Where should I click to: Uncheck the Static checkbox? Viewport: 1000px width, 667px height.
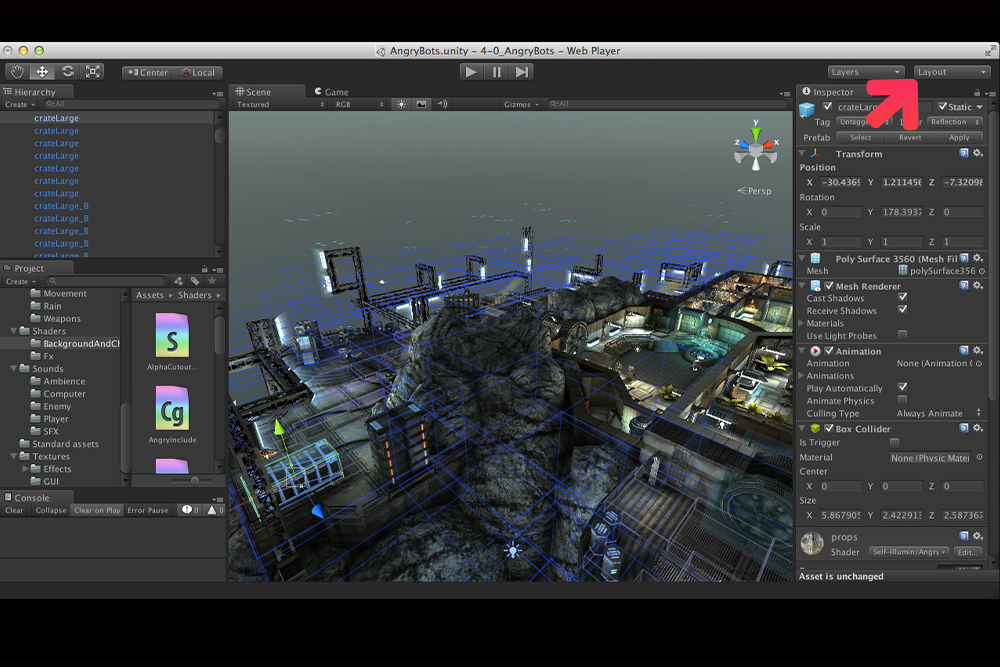[943, 106]
